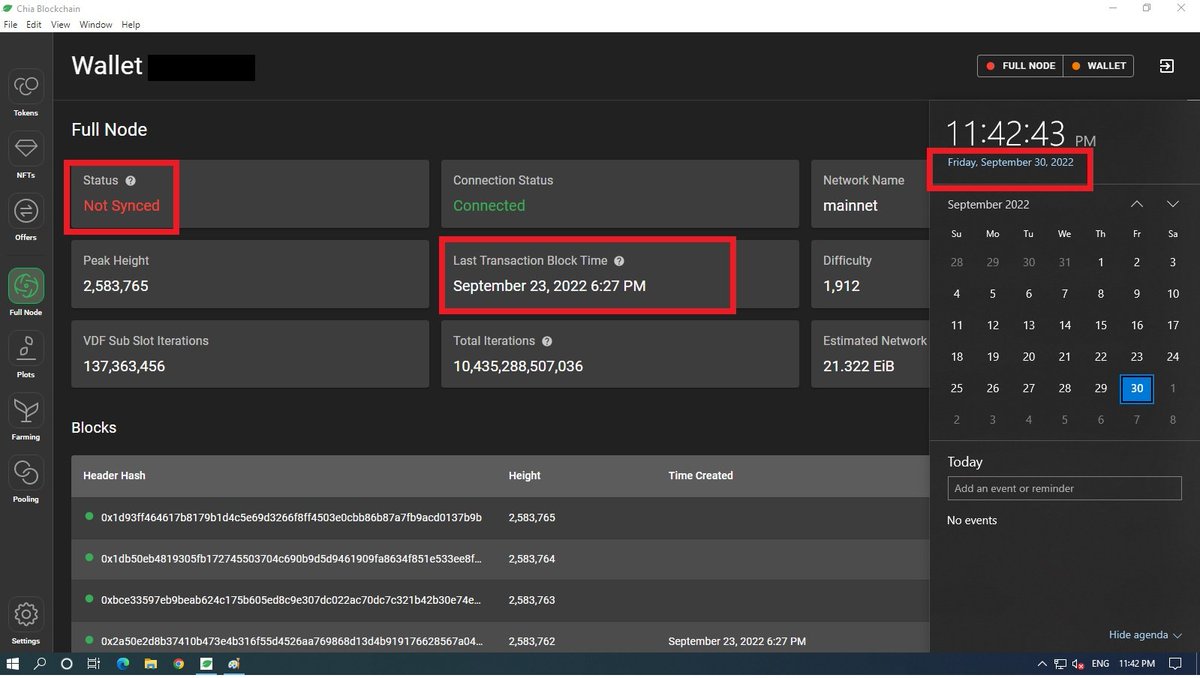Launch Microsoft Edge from taskbar
This screenshot has height=678, width=1200.
123,664
